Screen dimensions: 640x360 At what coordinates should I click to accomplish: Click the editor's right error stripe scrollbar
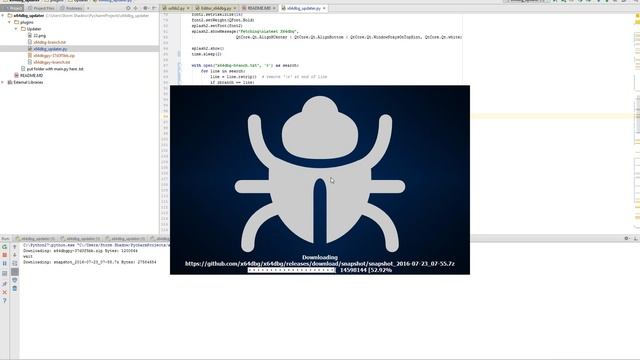click(637, 122)
